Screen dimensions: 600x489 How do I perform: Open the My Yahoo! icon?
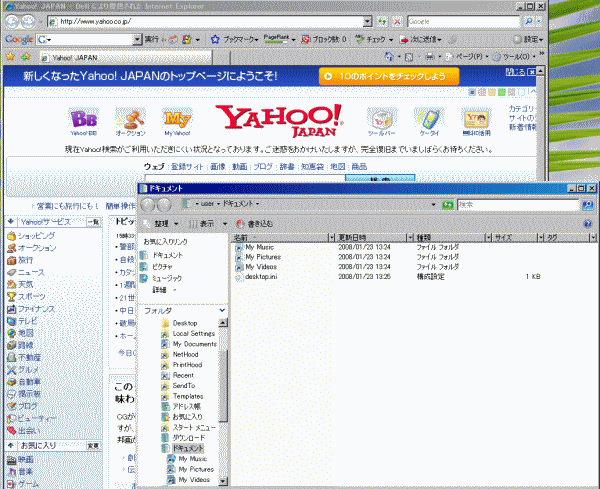click(177, 119)
